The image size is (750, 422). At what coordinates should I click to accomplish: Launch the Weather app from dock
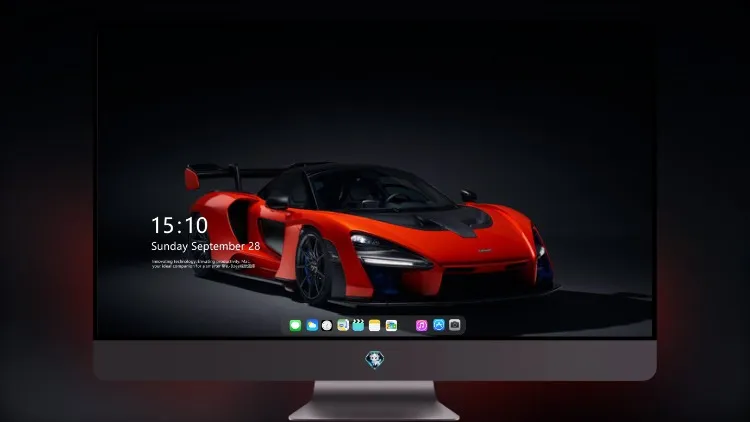coord(312,325)
